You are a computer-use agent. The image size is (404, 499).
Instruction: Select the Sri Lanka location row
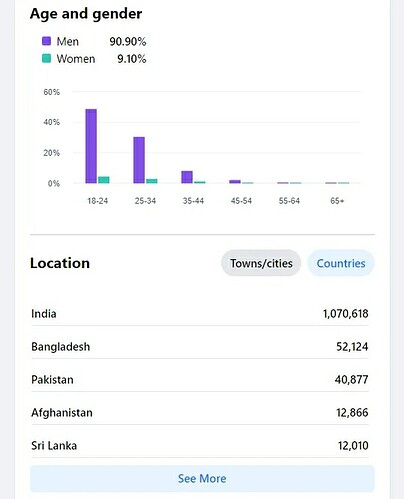pyautogui.click(x=200, y=445)
